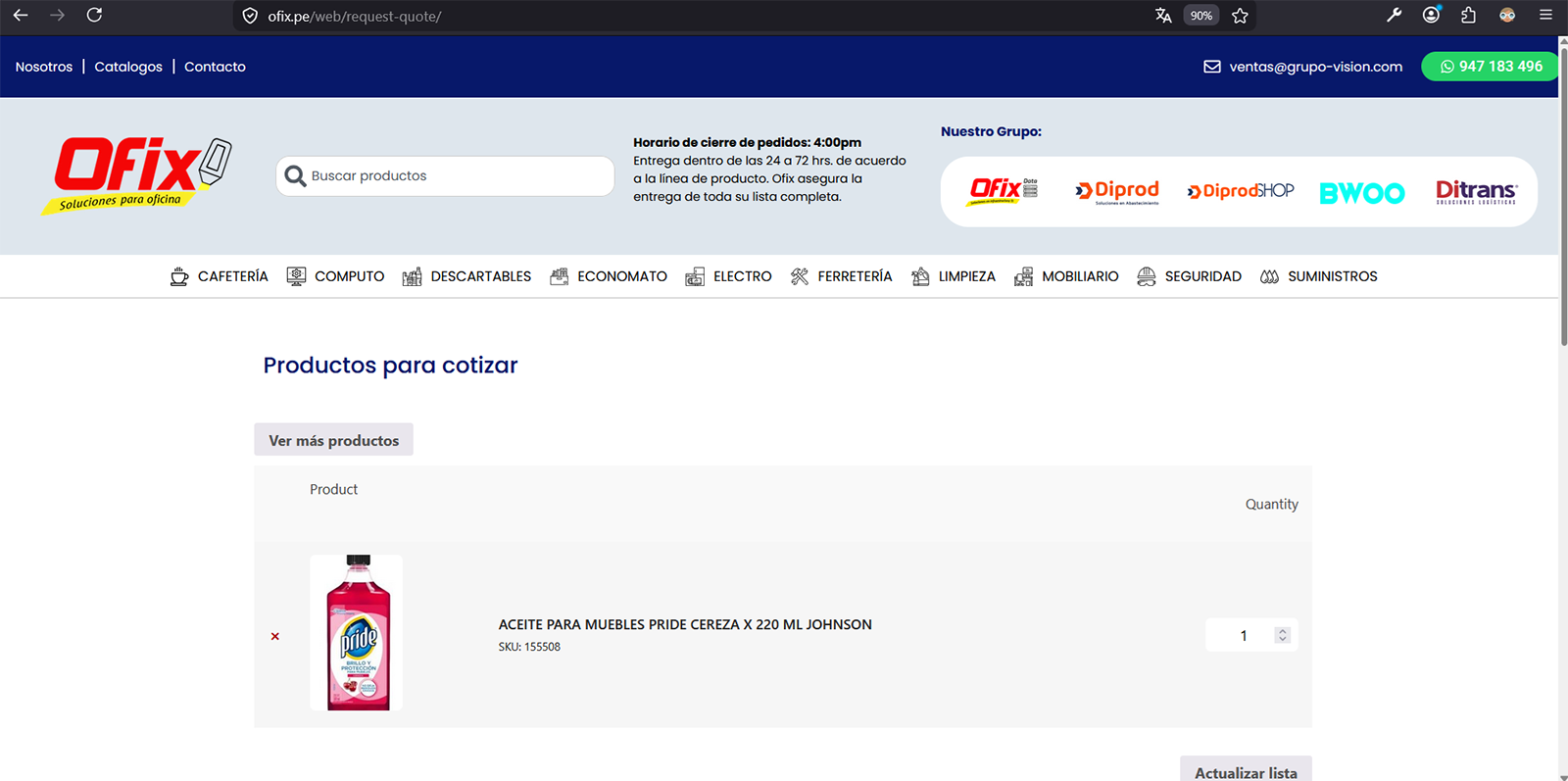Open the DESCARTABLES category

point(466,276)
